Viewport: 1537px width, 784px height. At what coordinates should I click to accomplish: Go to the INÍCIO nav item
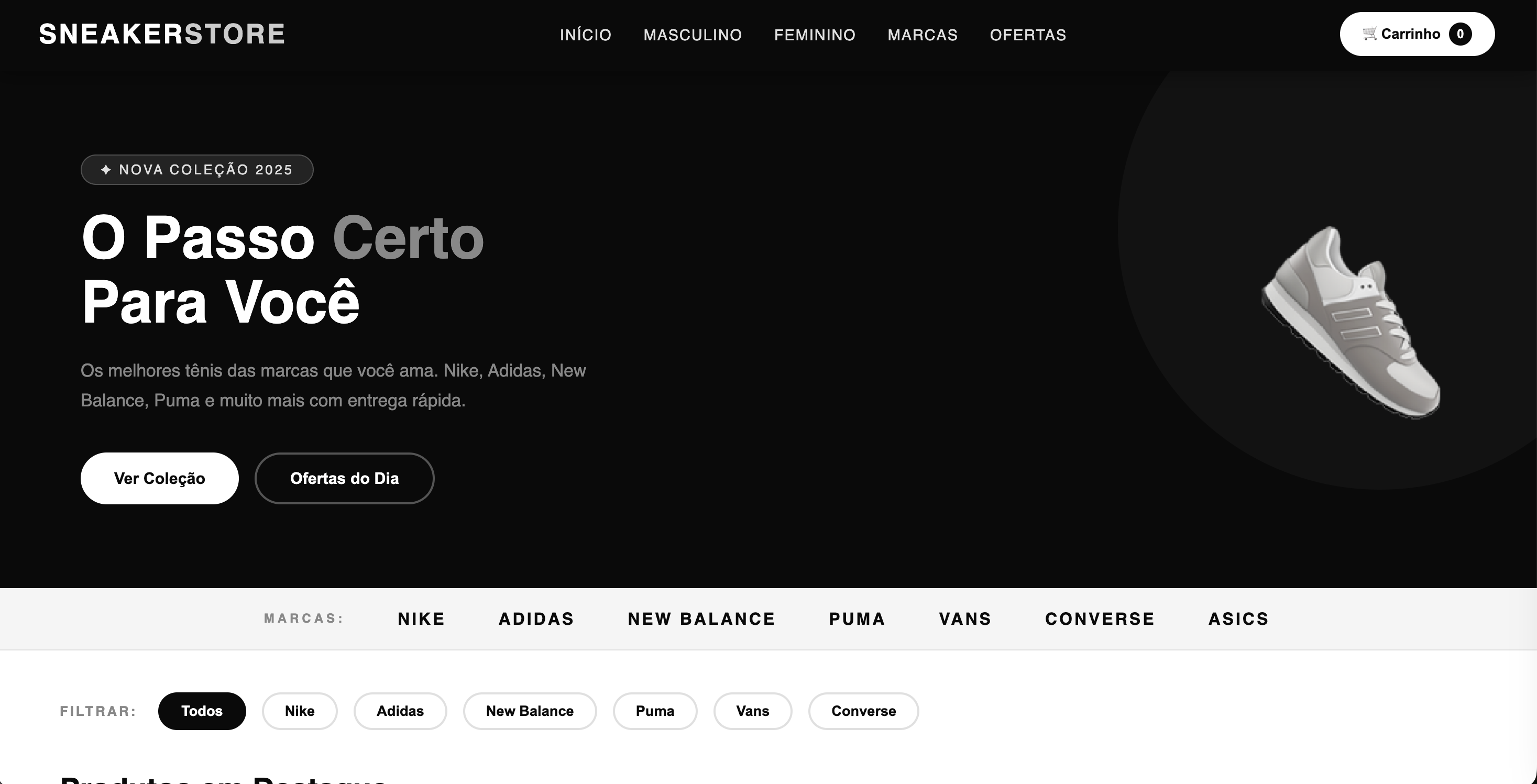pyautogui.click(x=585, y=35)
